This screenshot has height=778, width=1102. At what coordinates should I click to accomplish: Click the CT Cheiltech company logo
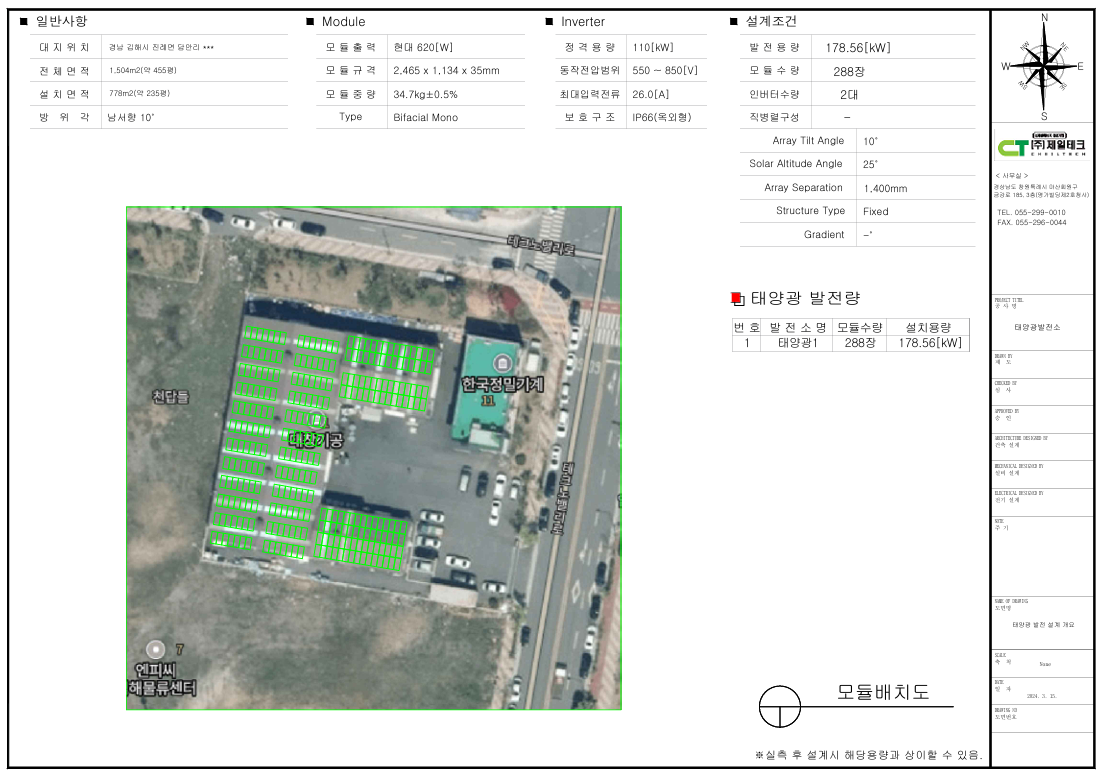pyautogui.click(x=1042, y=147)
